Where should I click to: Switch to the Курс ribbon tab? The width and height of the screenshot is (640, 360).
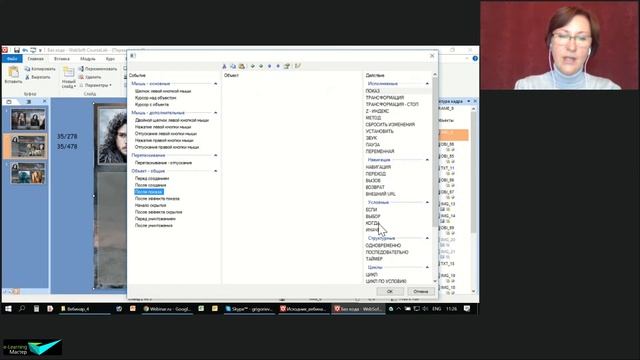click(110, 59)
